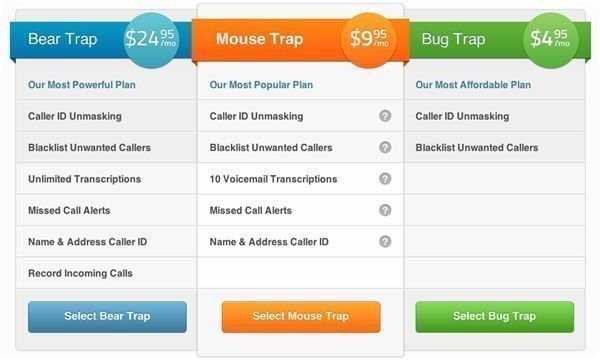Open help icon for Name & Address Caller ID
The width and height of the screenshot is (600, 360).
tap(385, 241)
